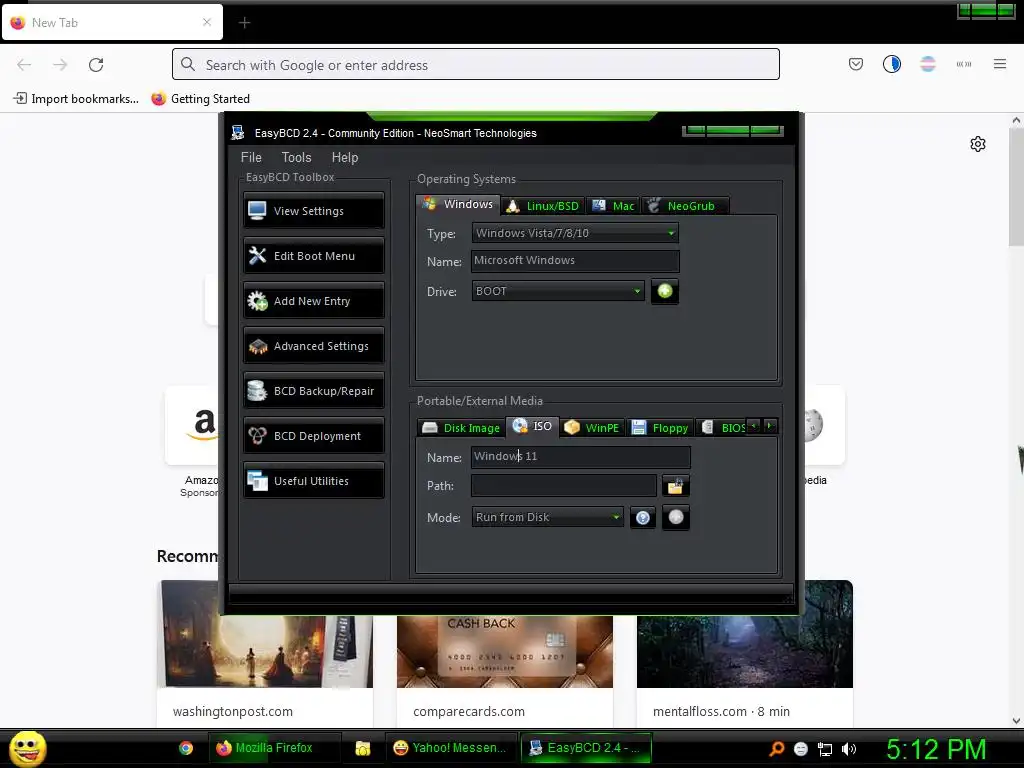Click the browse folder icon next to Path
The width and height of the screenshot is (1024, 768).
click(x=675, y=486)
